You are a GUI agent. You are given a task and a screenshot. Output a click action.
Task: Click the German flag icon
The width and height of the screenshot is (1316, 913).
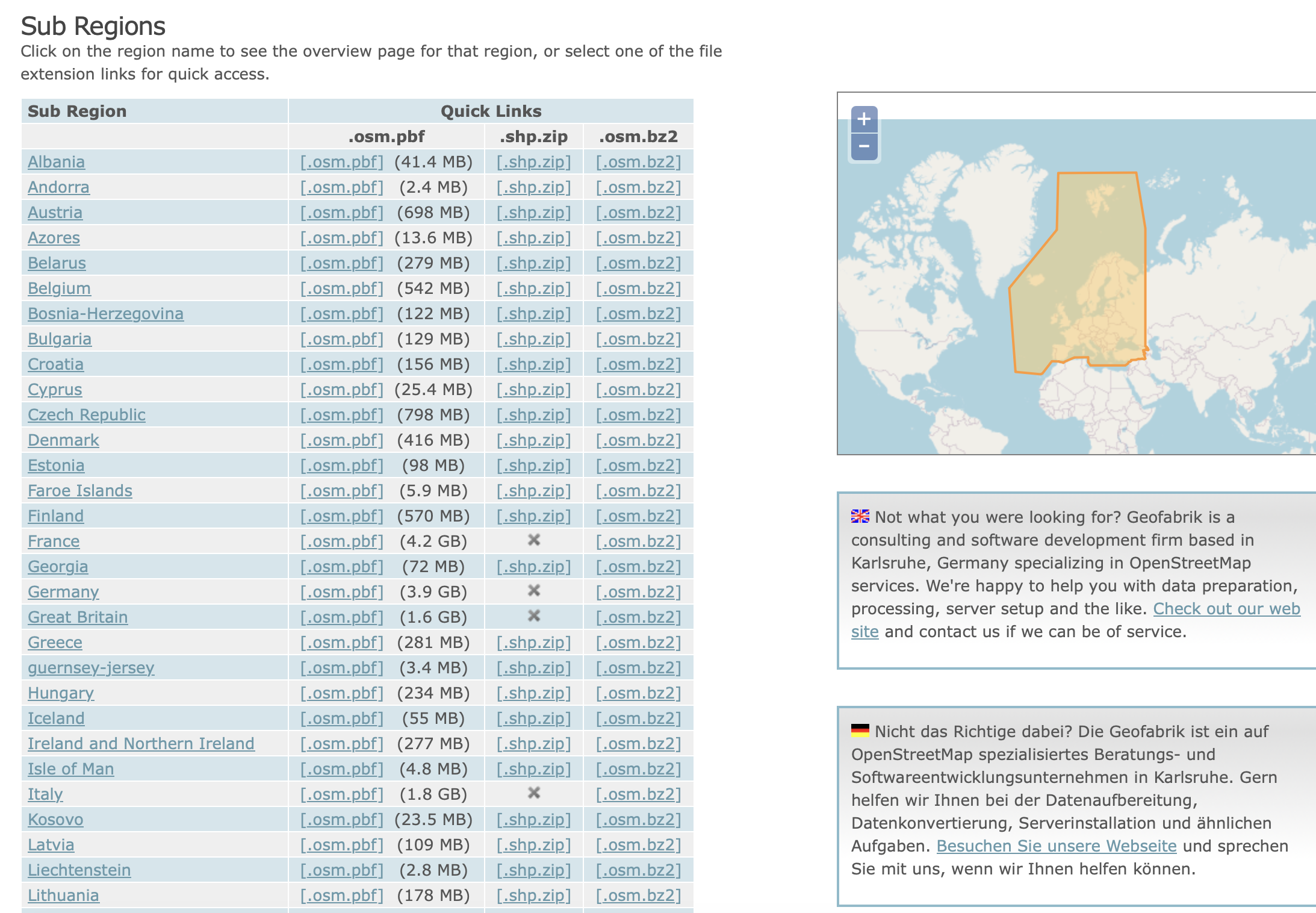860,731
